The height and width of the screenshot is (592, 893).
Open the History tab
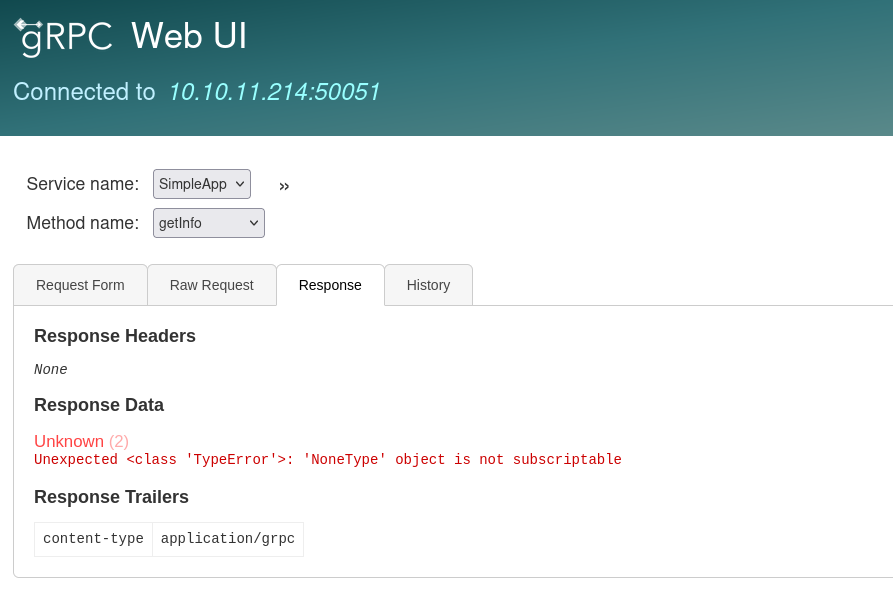[x=428, y=285]
